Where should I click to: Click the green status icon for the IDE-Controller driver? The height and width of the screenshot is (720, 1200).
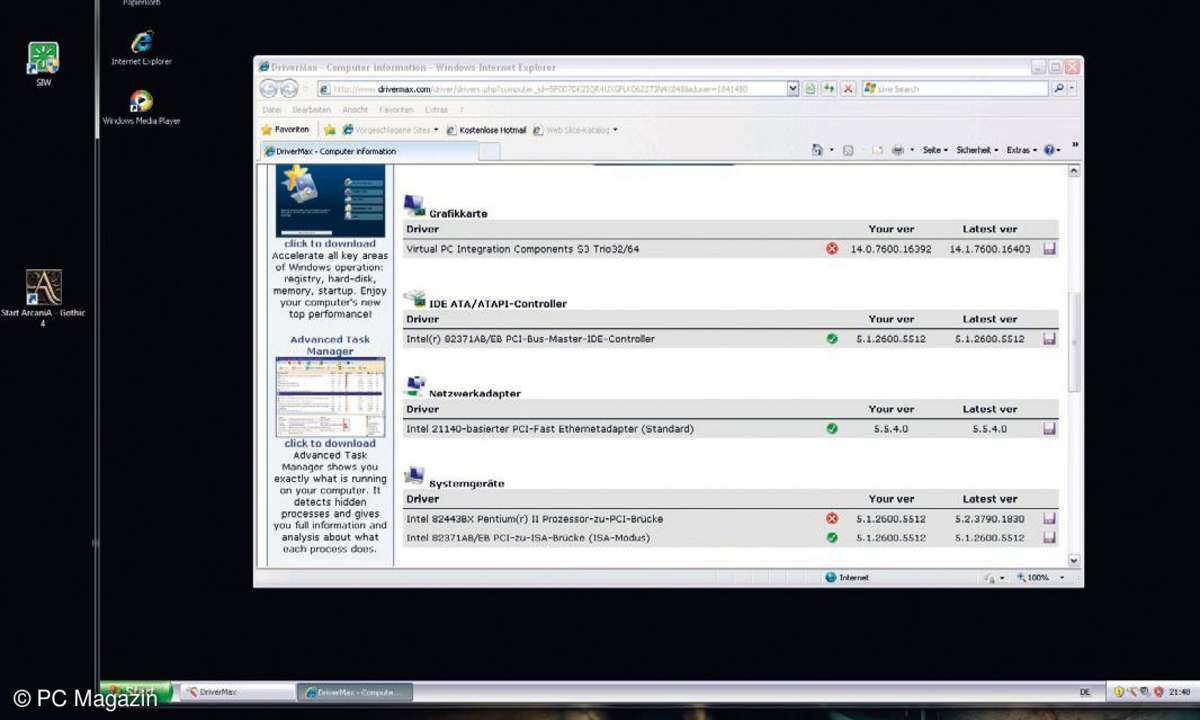point(832,339)
